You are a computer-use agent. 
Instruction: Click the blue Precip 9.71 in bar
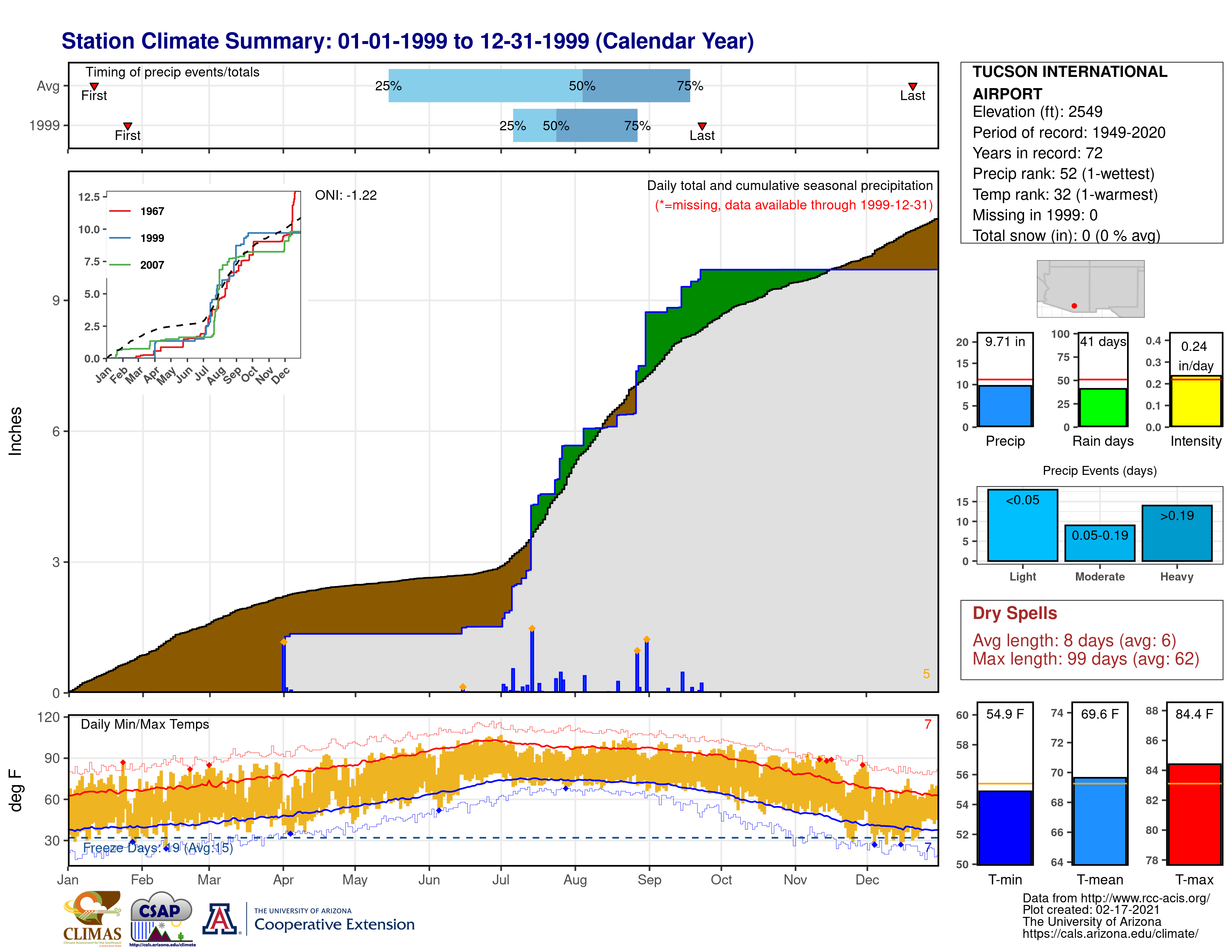pyautogui.click(x=1005, y=406)
